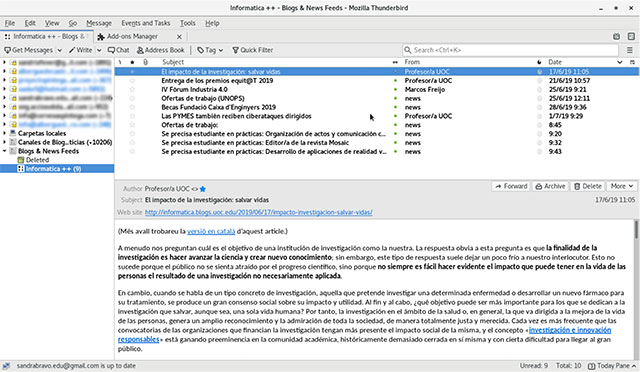Open the informatica.blogs.uoc.edu website link
Viewport: 640px width, 372px height.
(x=258, y=212)
